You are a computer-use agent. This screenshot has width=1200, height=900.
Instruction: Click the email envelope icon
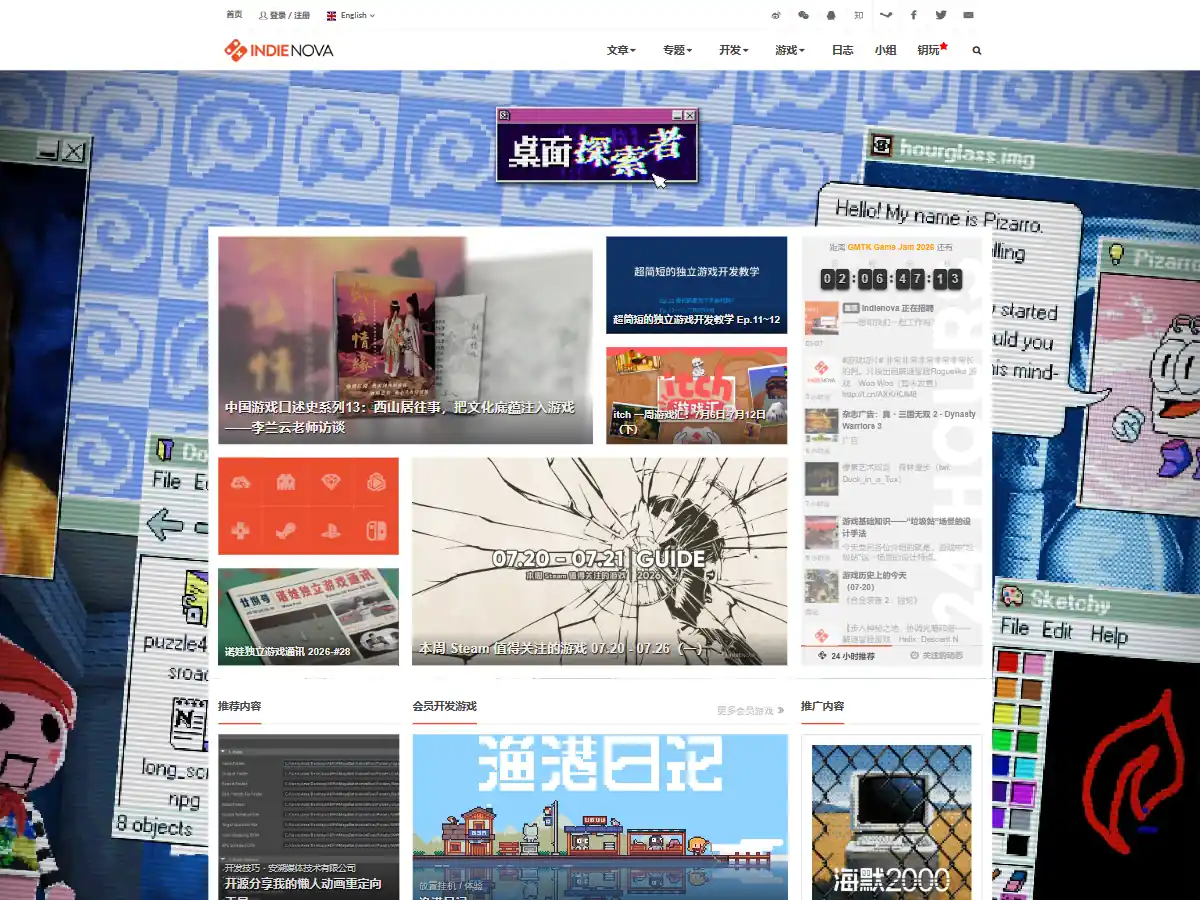(968, 15)
